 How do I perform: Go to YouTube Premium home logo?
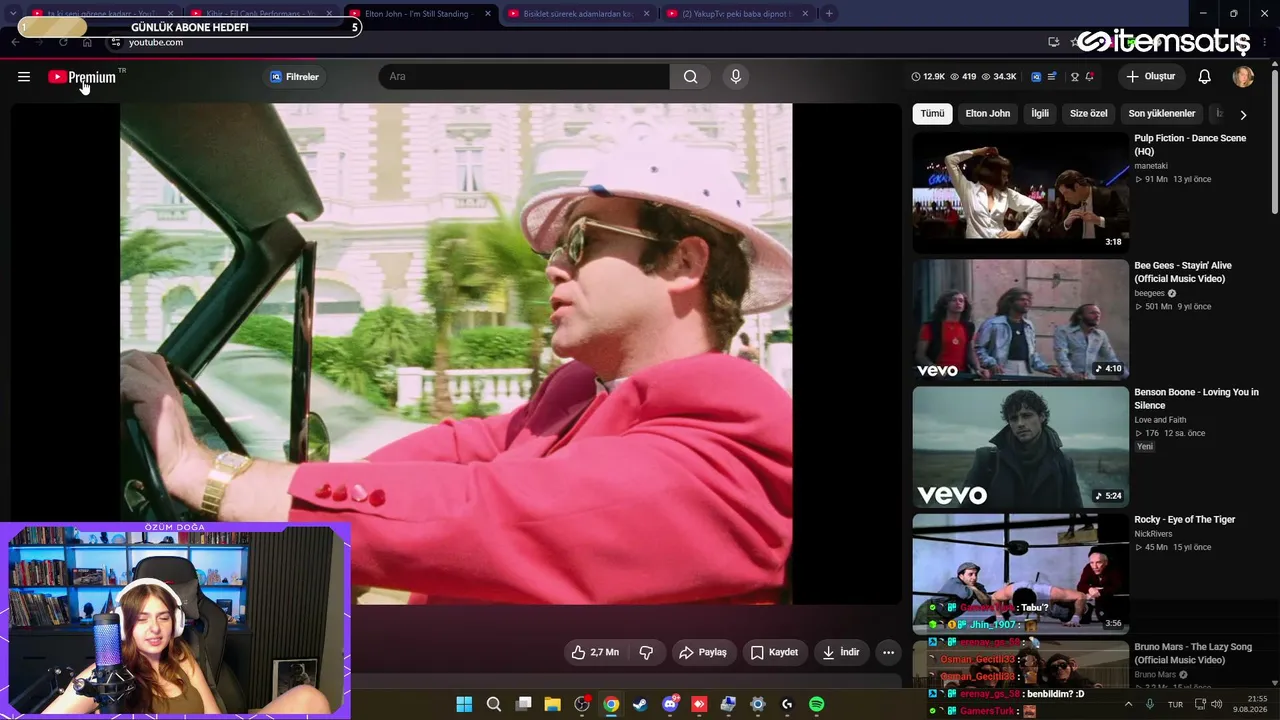coord(82,77)
